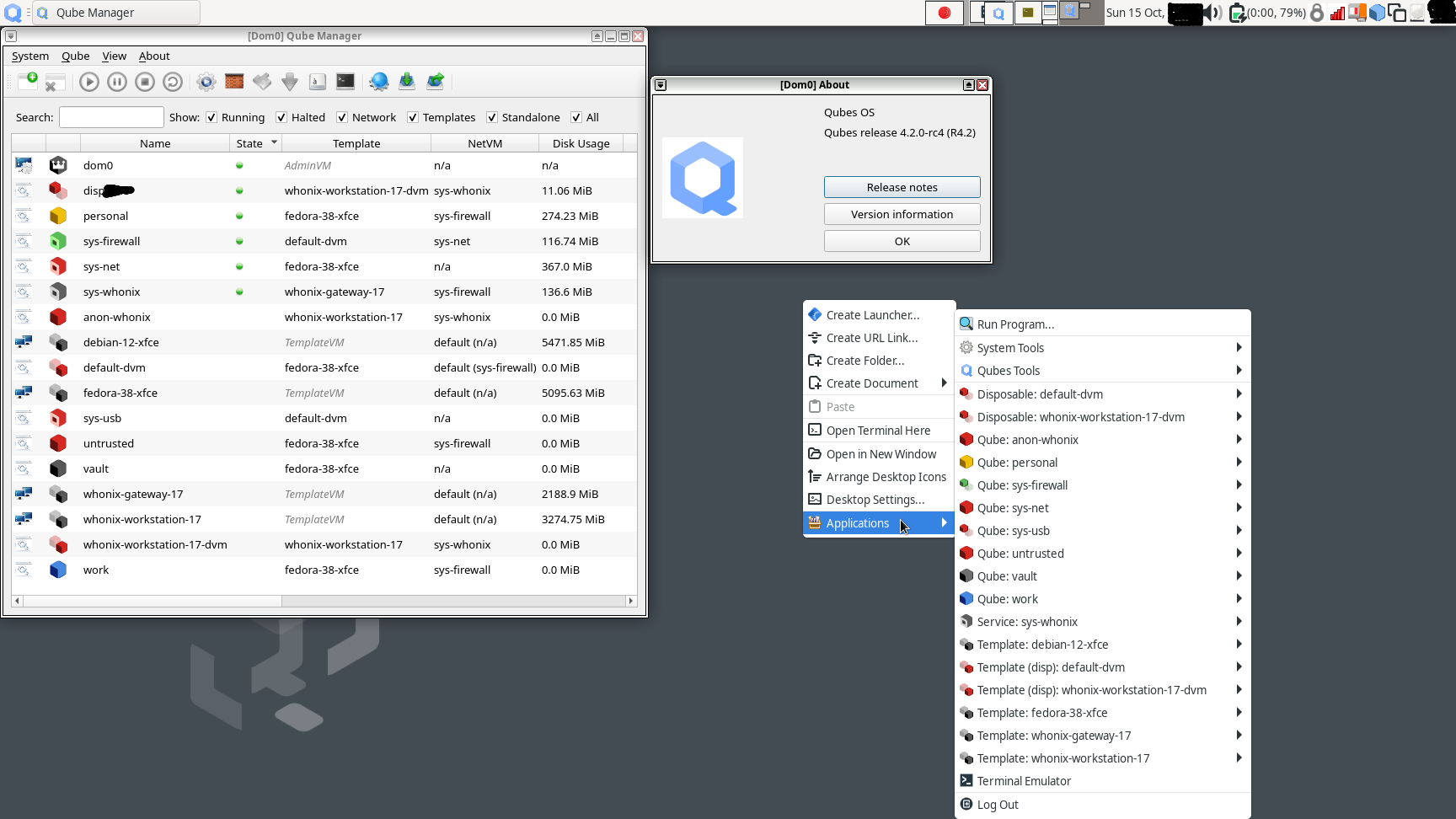Click the restore qubes green-arrow icon
This screenshot has height=819, width=1456.
[435, 82]
